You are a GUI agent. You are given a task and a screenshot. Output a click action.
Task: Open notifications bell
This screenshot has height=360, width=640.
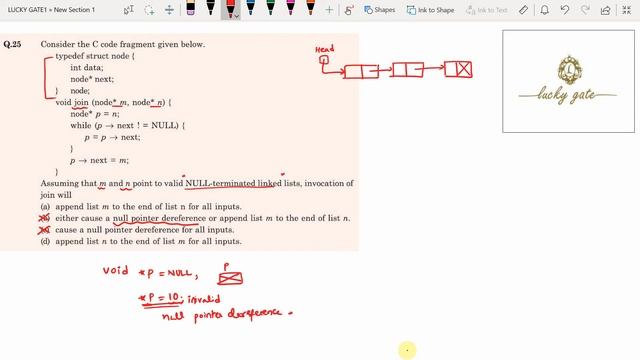[544, 10]
